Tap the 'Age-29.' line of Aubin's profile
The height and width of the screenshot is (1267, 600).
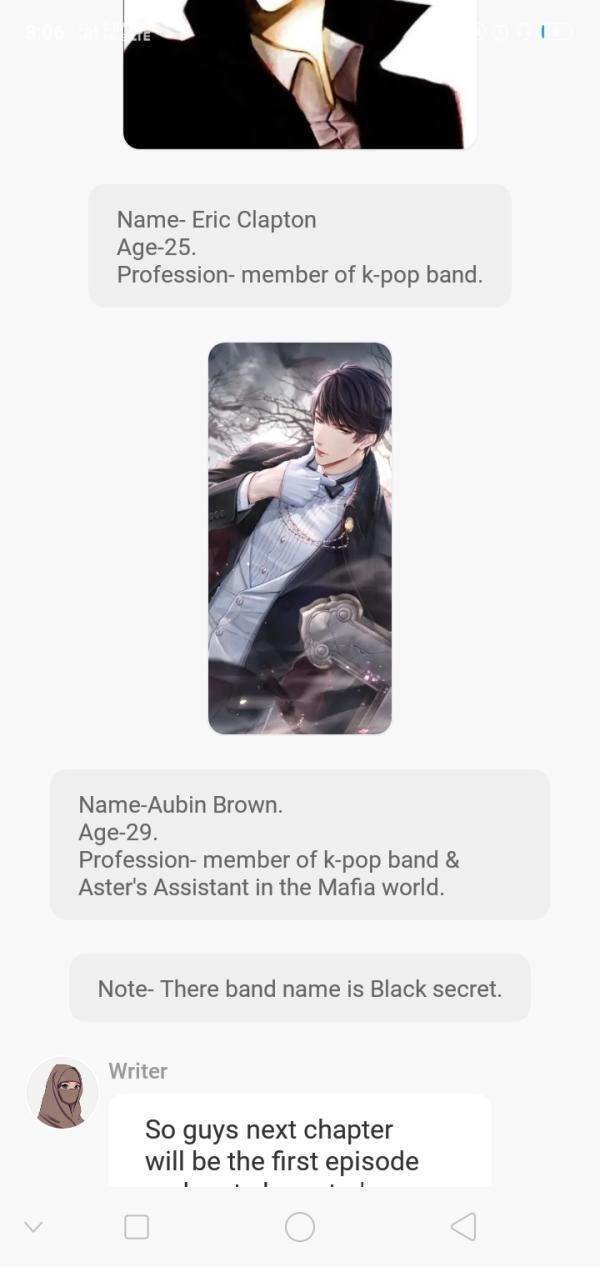point(119,832)
